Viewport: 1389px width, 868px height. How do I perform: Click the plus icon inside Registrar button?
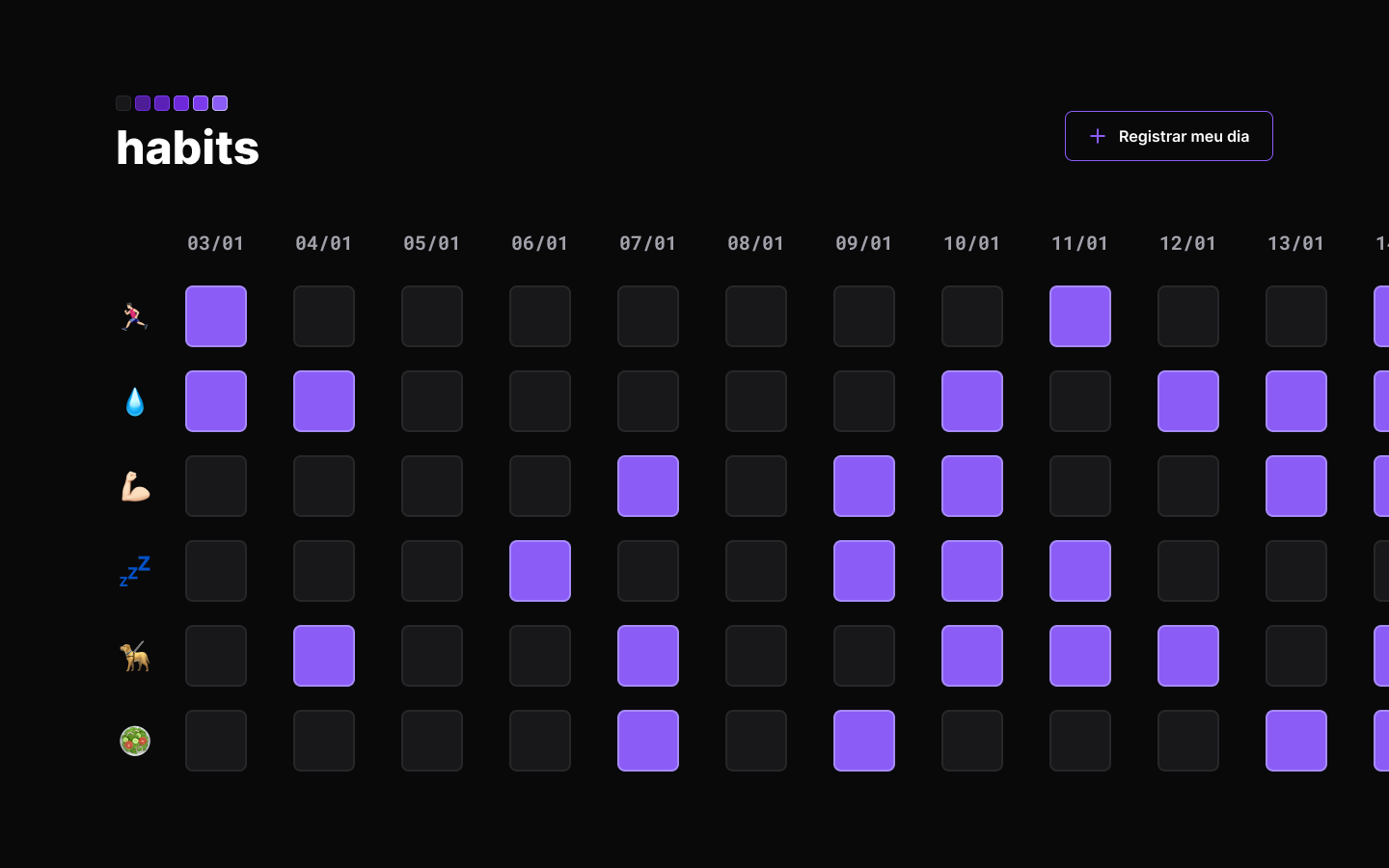click(1097, 136)
